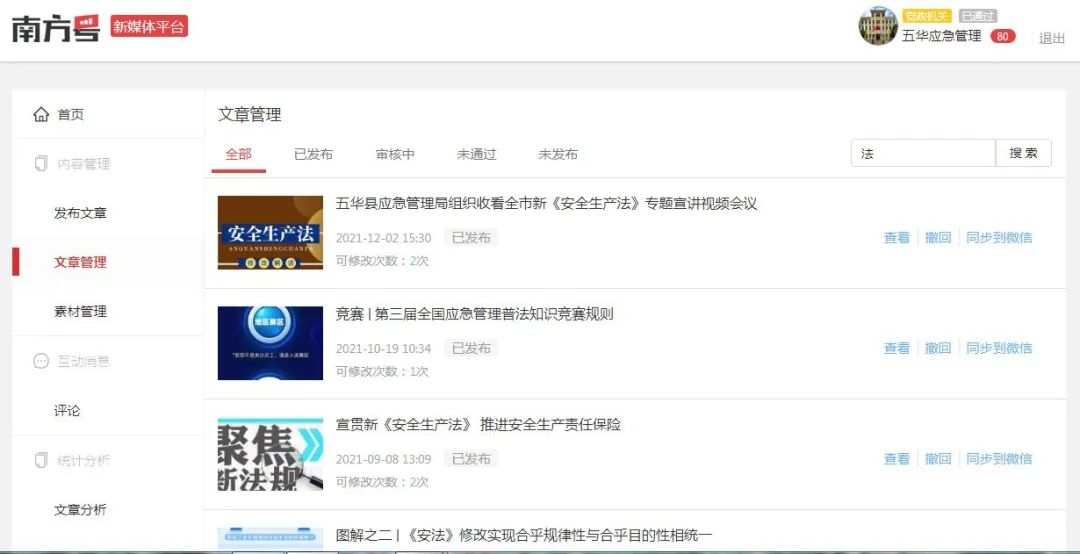This screenshot has width=1080, height=554.
Task: Click the 五华应急管理 account name
Action: click(942, 36)
